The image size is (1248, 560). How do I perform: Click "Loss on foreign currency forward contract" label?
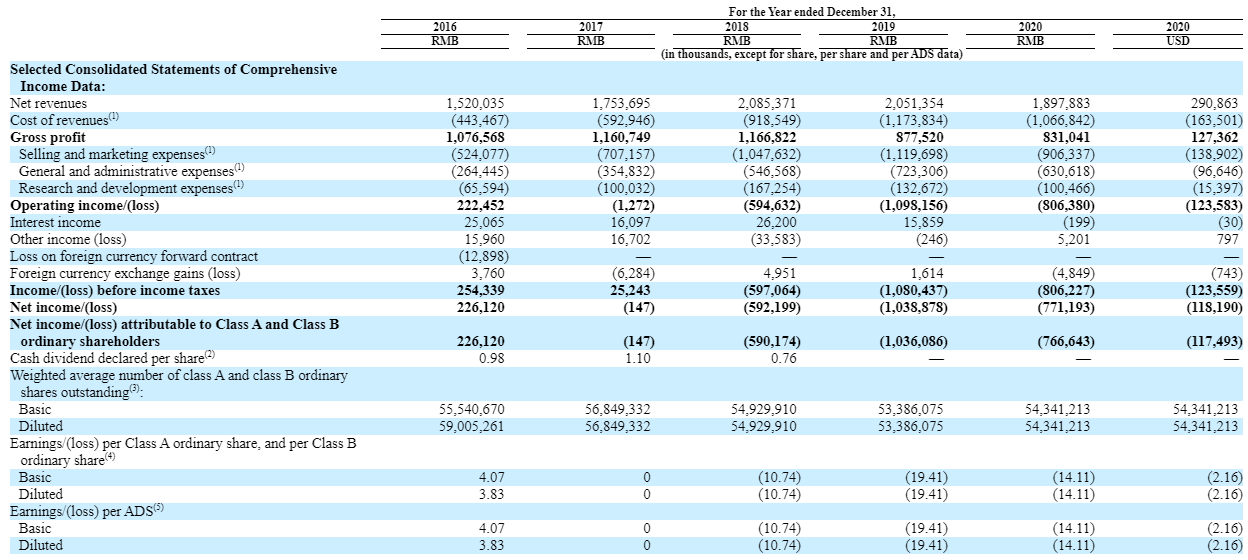(x=133, y=256)
